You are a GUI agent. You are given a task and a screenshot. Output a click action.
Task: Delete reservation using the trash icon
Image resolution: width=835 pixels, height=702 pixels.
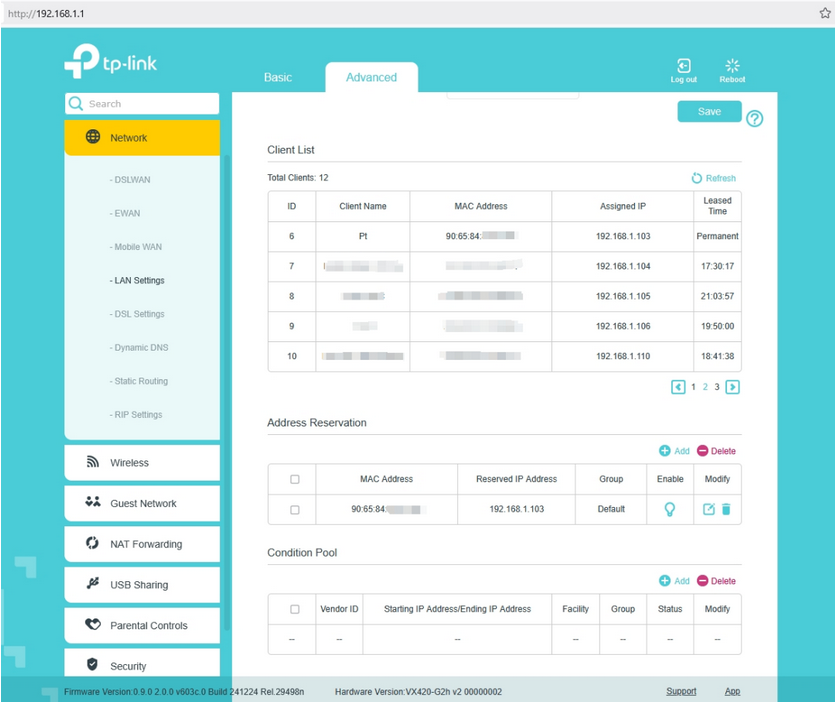tap(726, 509)
